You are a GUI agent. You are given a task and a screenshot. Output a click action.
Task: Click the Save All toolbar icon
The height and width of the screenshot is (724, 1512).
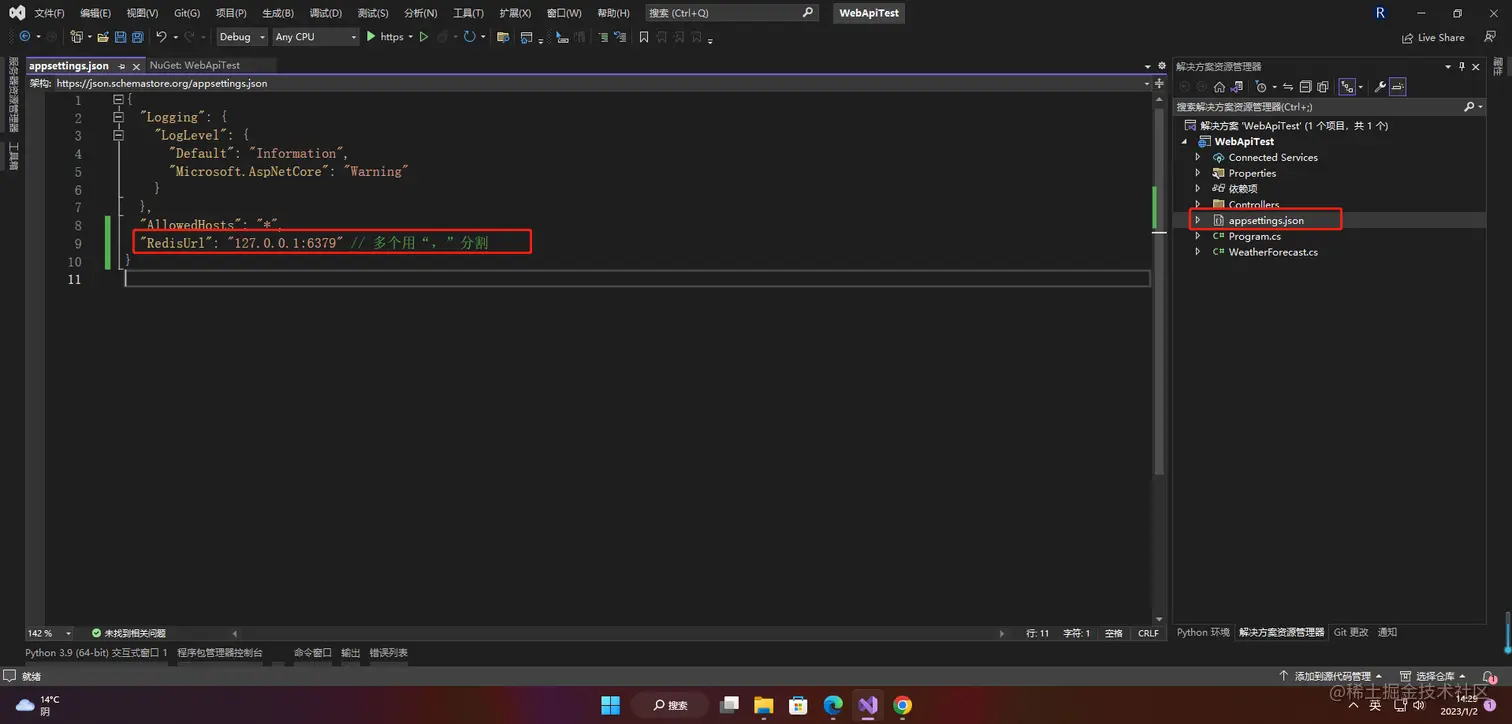click(136, 37)
